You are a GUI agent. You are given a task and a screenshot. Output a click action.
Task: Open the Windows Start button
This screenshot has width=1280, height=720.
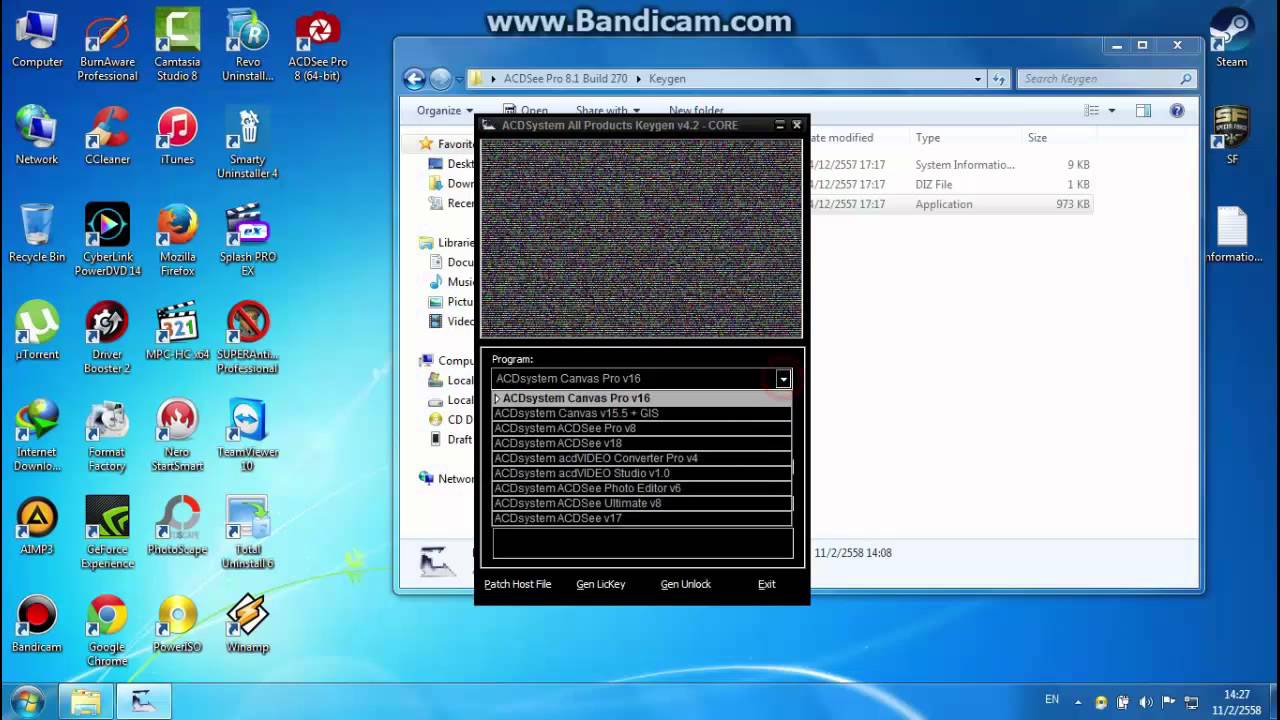27,701
